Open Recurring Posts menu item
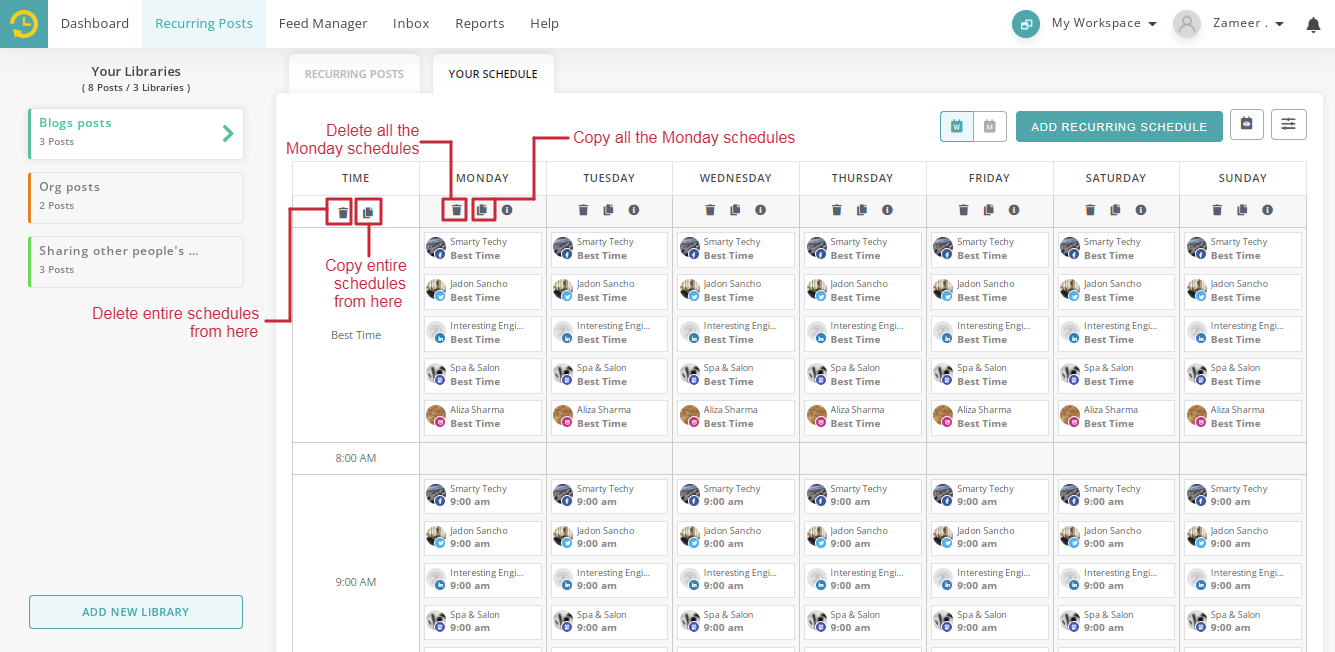Viewport: 1335px width, 652px height. (204, 24)
